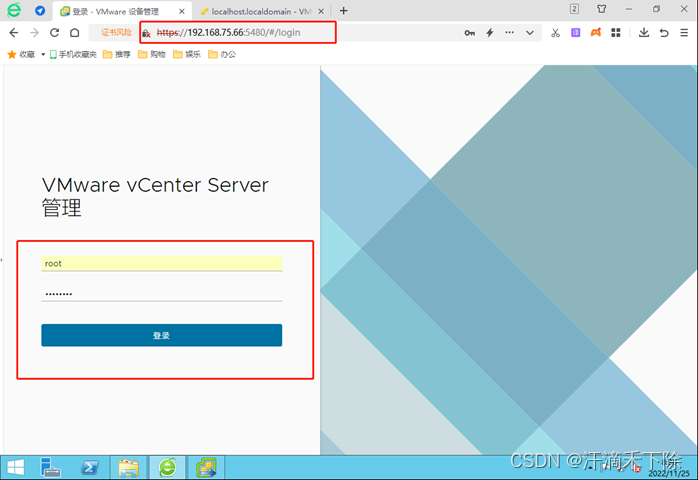
Task: Open the Windows Start button
Action: click(x=16, y=468)
